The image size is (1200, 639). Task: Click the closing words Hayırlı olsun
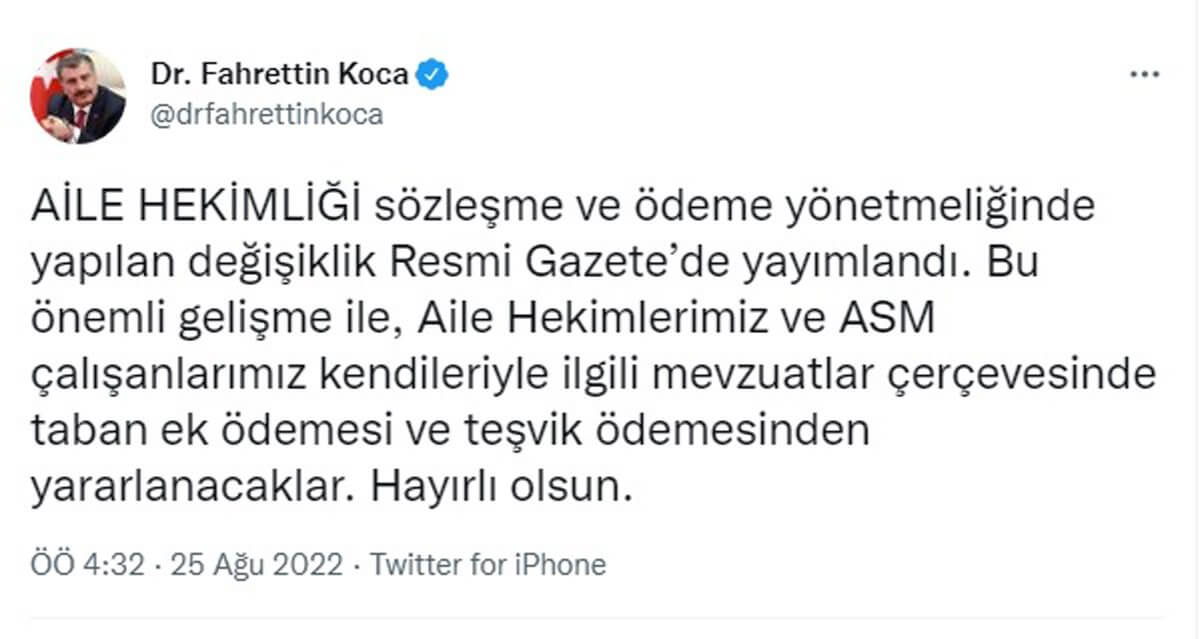(502, 487)
